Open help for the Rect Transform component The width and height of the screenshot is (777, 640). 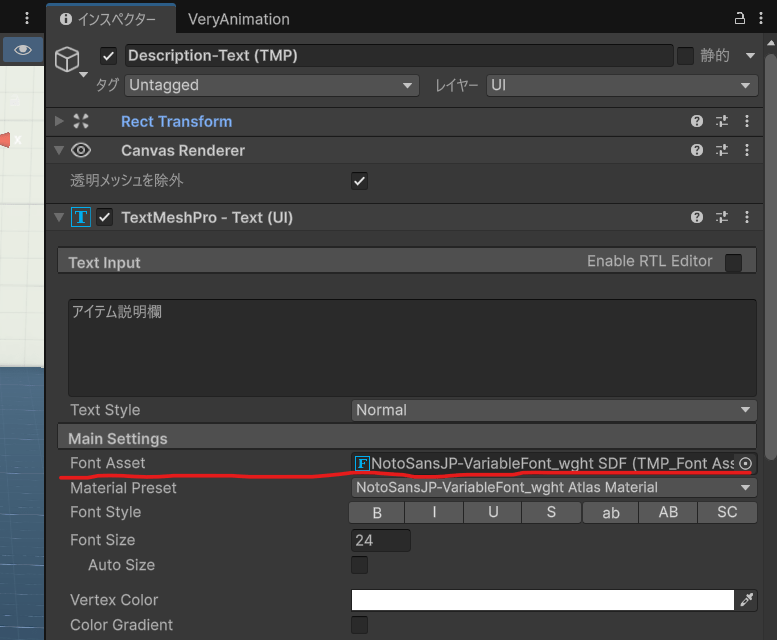(697, 121)
